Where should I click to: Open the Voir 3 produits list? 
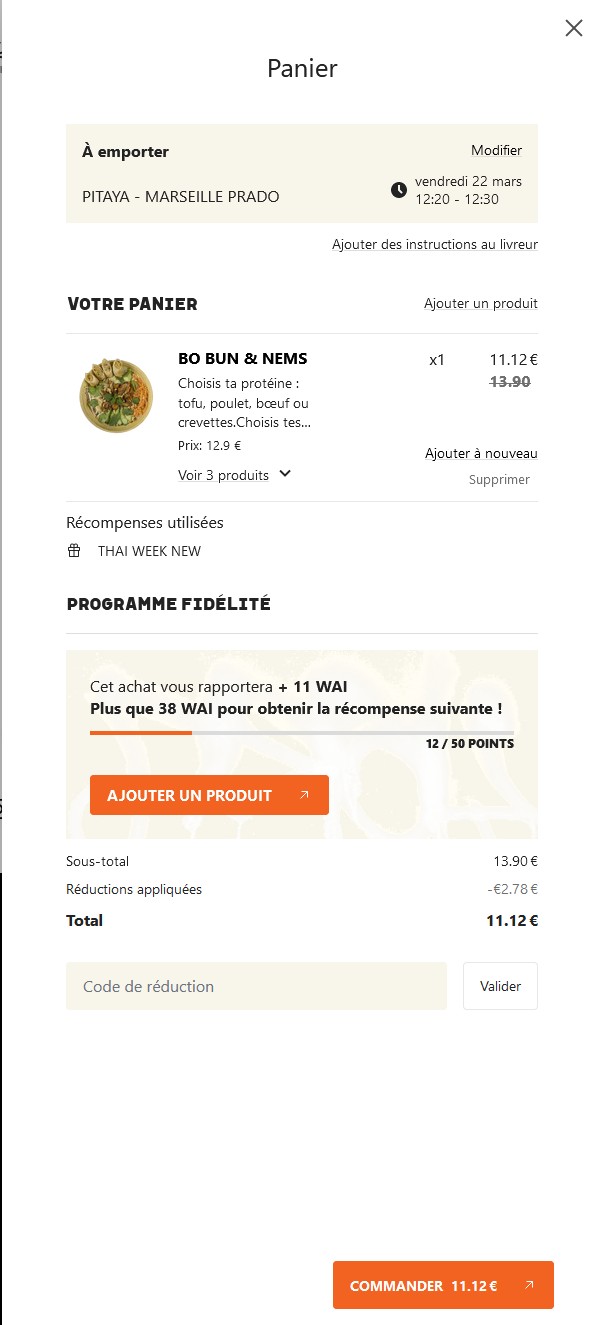point(223,475)
